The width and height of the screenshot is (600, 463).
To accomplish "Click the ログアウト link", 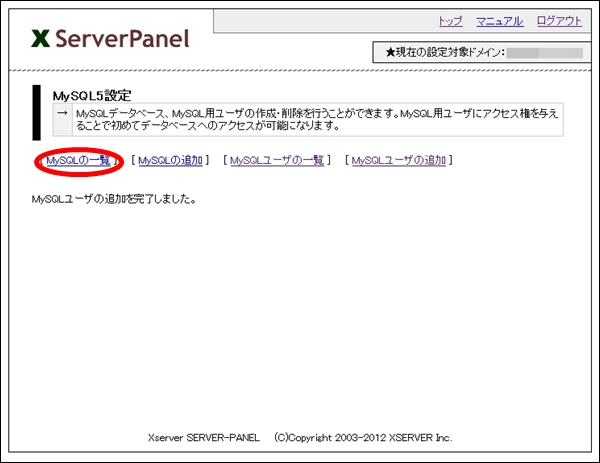I will pyautogui.click(x=559, y=21).
